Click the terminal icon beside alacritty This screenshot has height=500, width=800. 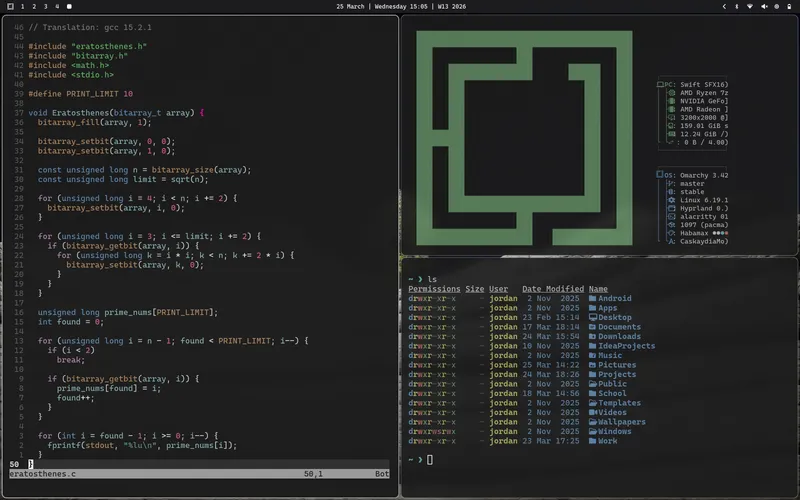[x=672, y=216]
